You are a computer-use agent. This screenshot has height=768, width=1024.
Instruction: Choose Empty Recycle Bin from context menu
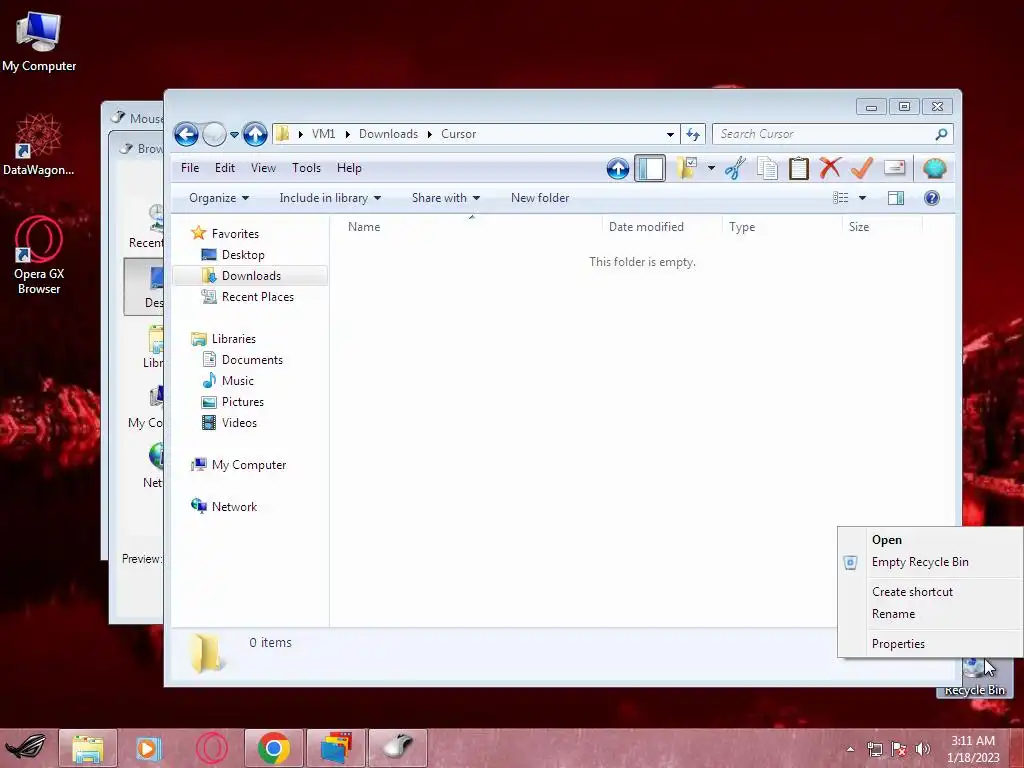click(930, 562)
